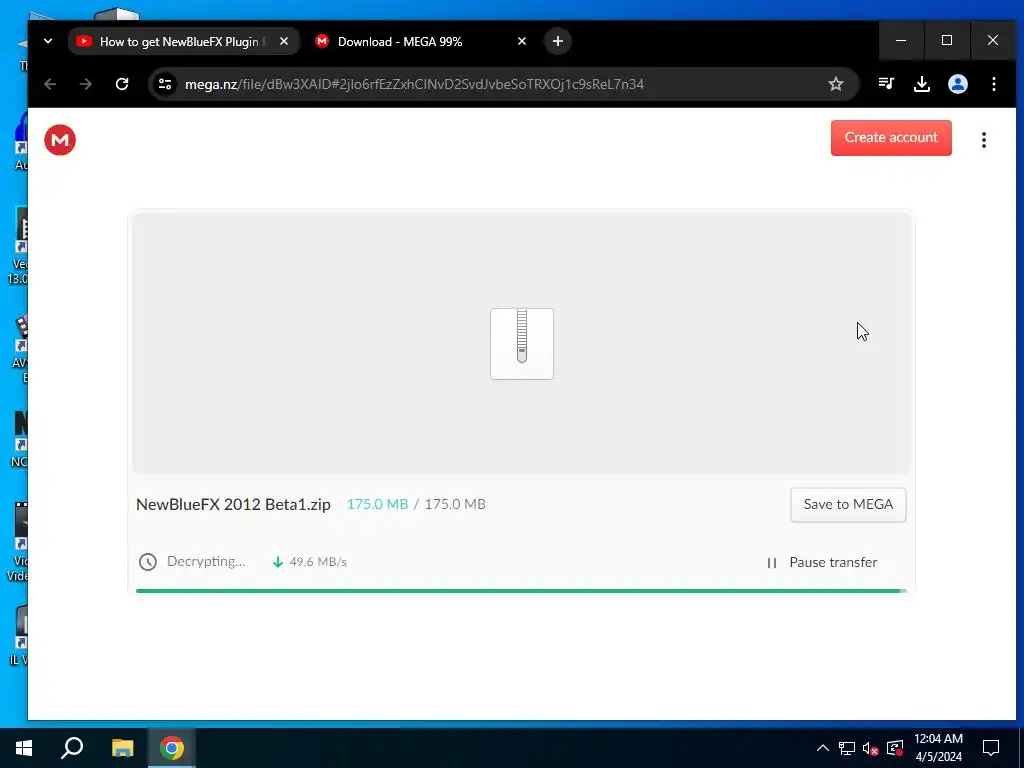Click the NewBlueFX 2012 Beta1.zip filename
The image size is (1024, 768).
233,504
